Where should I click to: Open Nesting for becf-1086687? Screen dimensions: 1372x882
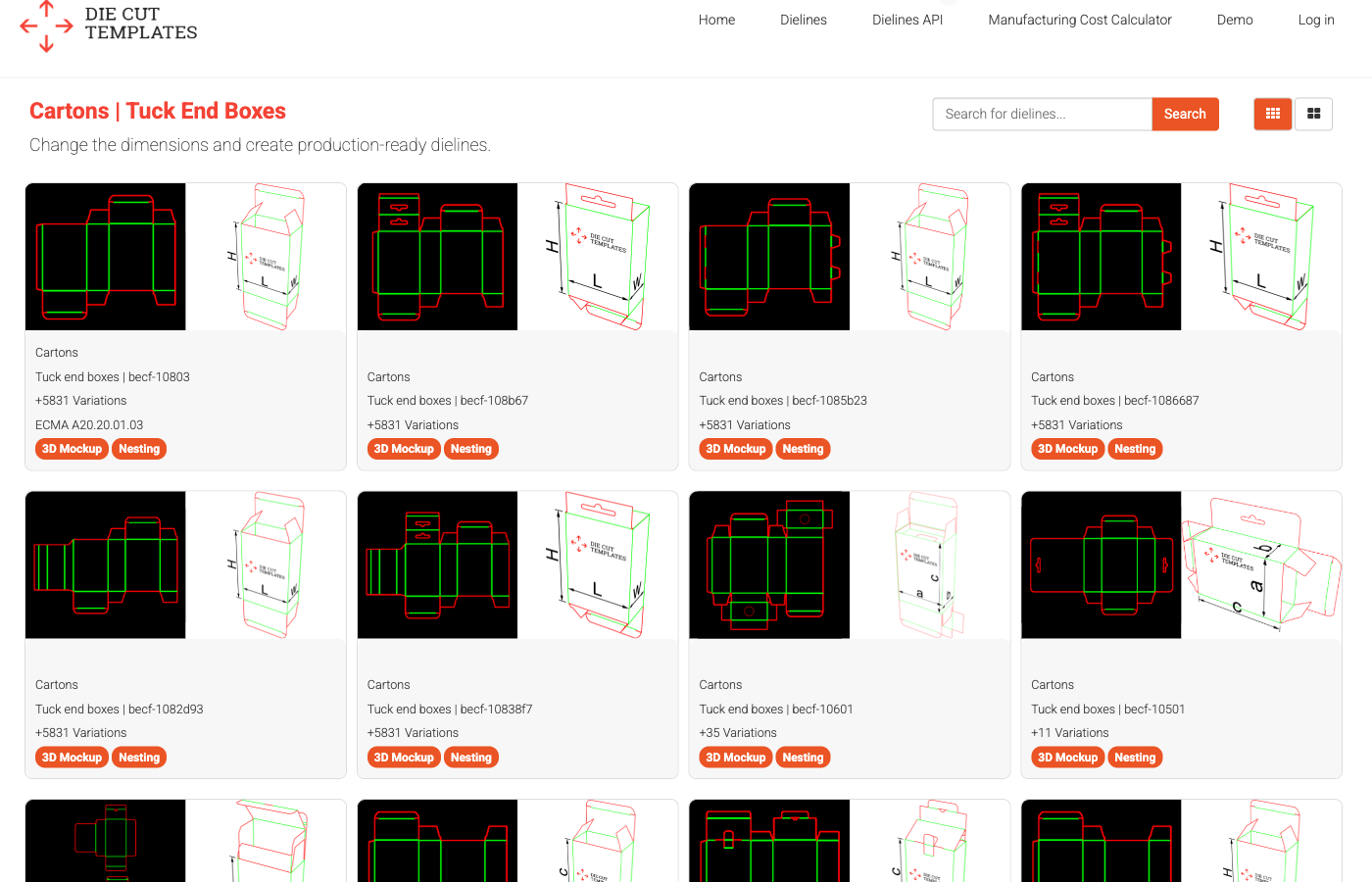tap(1136, 449)
